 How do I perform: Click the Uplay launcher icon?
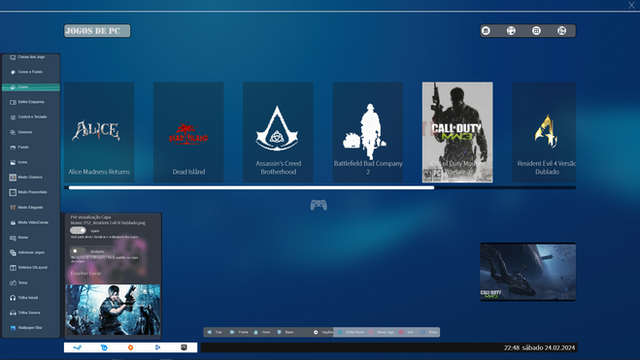click(x=104, y=347)
